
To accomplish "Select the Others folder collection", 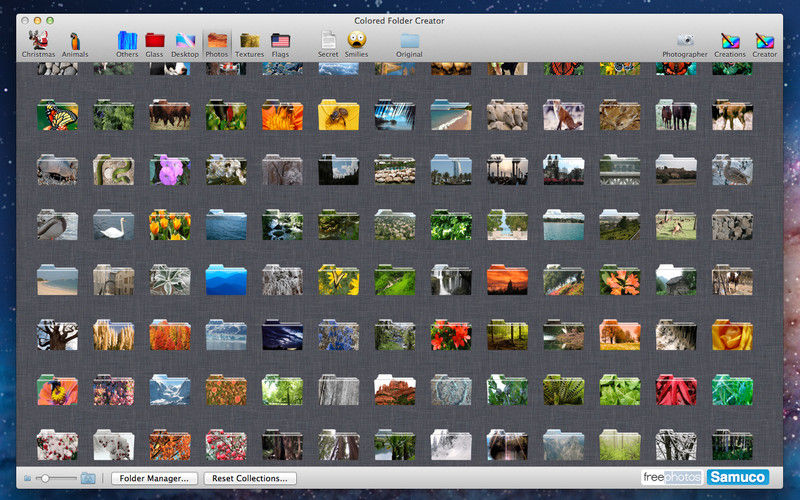I will point(127,44).
